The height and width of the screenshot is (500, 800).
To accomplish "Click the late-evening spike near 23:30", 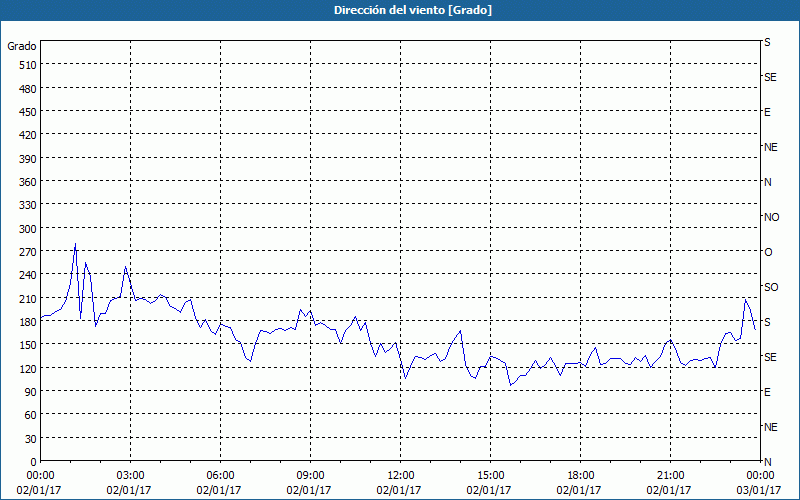I will click(745, 299).
